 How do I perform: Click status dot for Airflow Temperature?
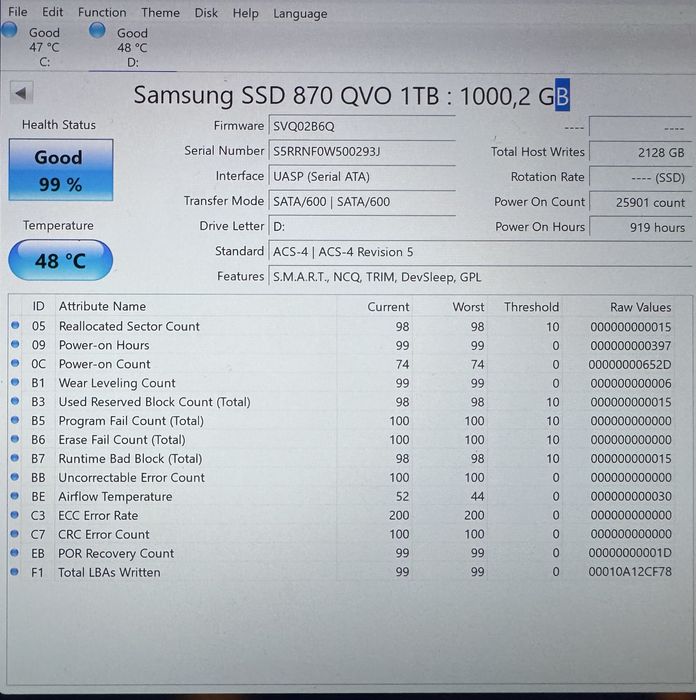pyautogui.click(x=15, y=496)
